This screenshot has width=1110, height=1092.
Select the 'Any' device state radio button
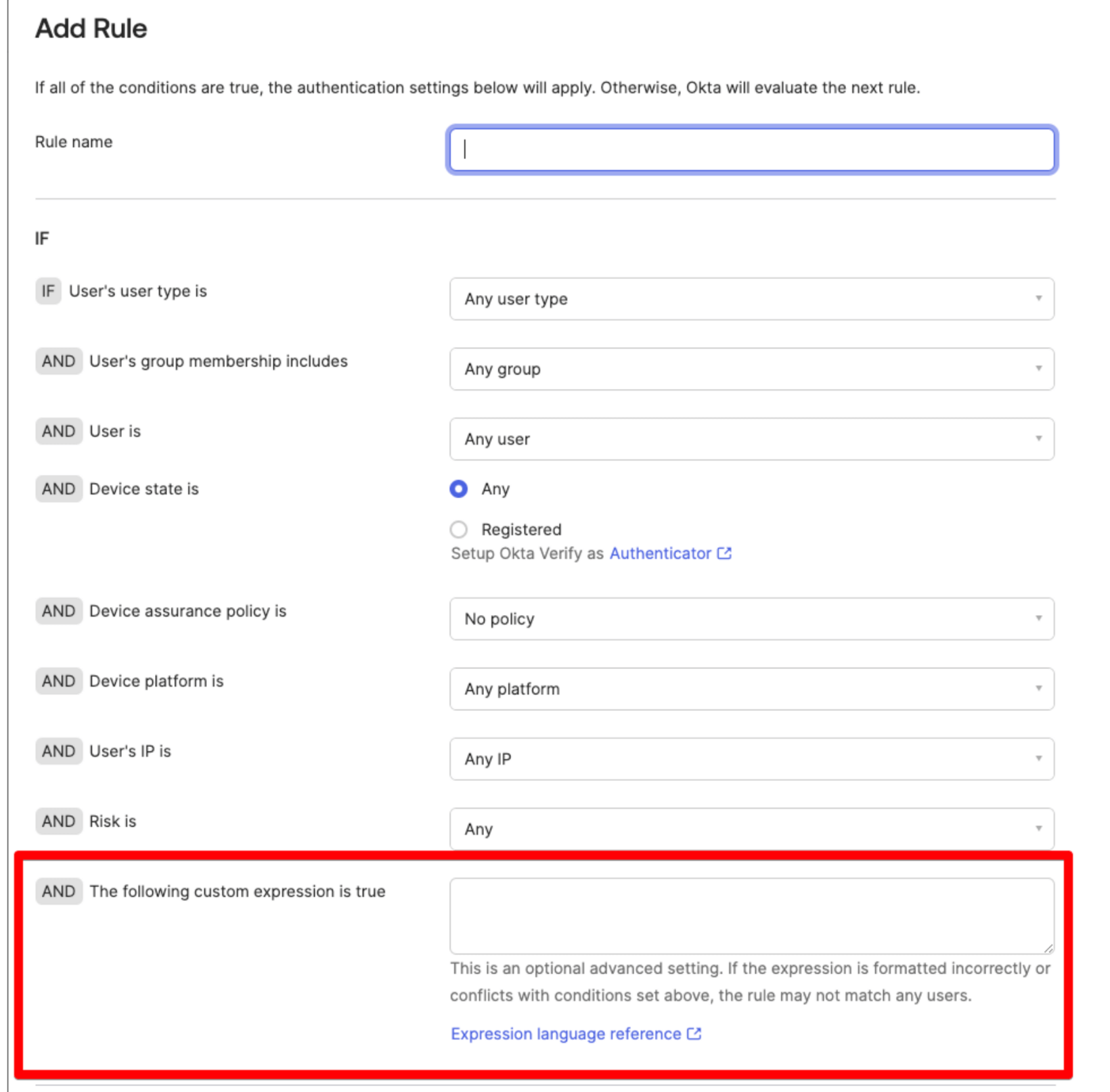(459, 489)
